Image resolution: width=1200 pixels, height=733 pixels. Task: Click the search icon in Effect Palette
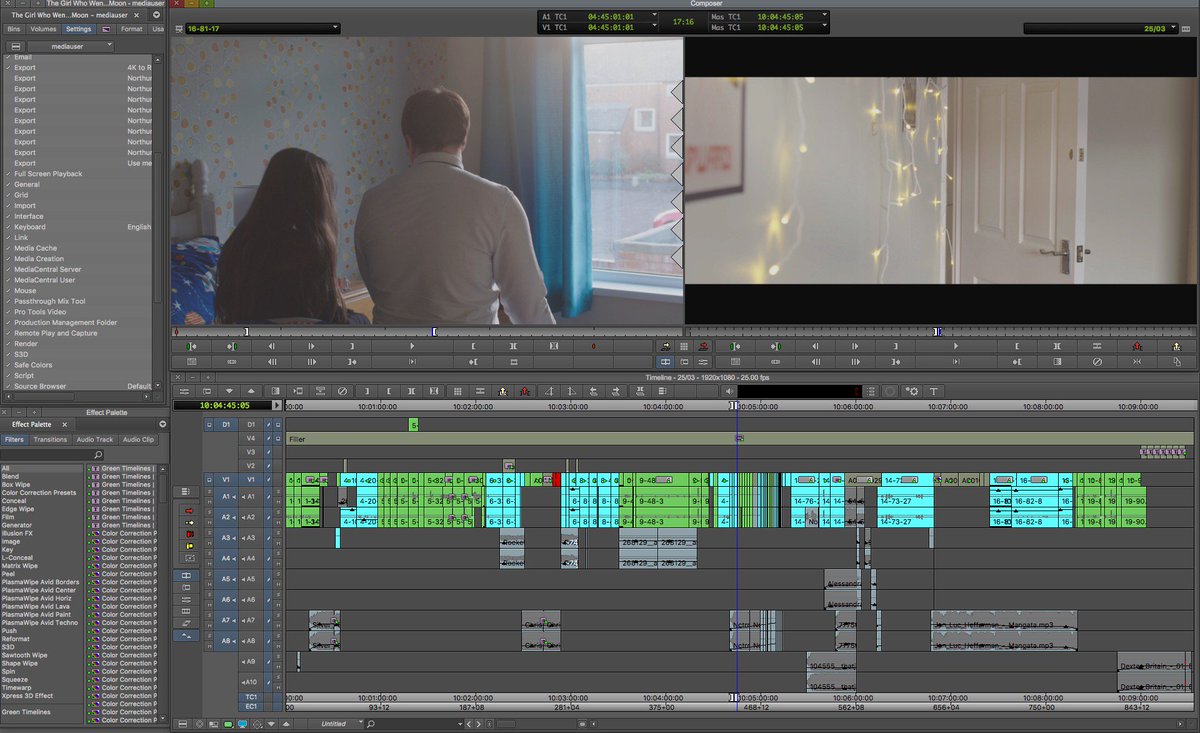click(x=98, y=455)
